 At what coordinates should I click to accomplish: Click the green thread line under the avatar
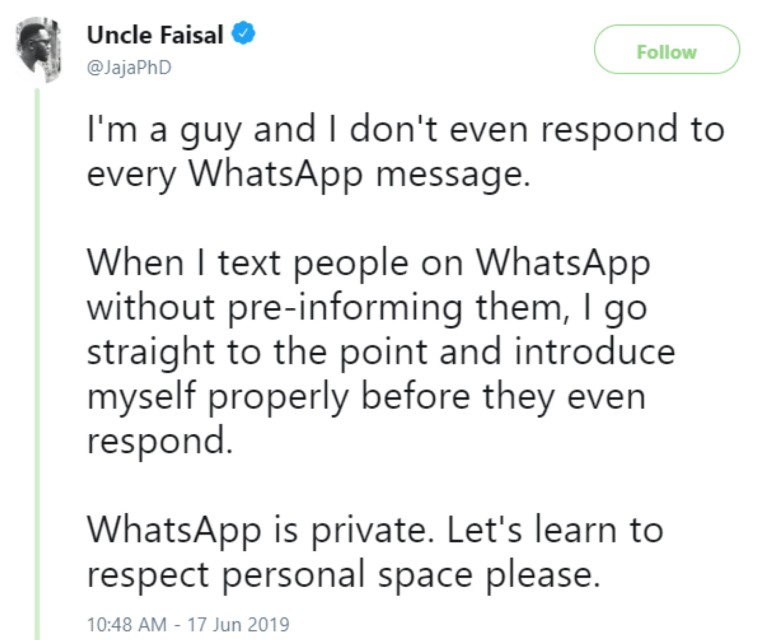[x=37, y=364]
